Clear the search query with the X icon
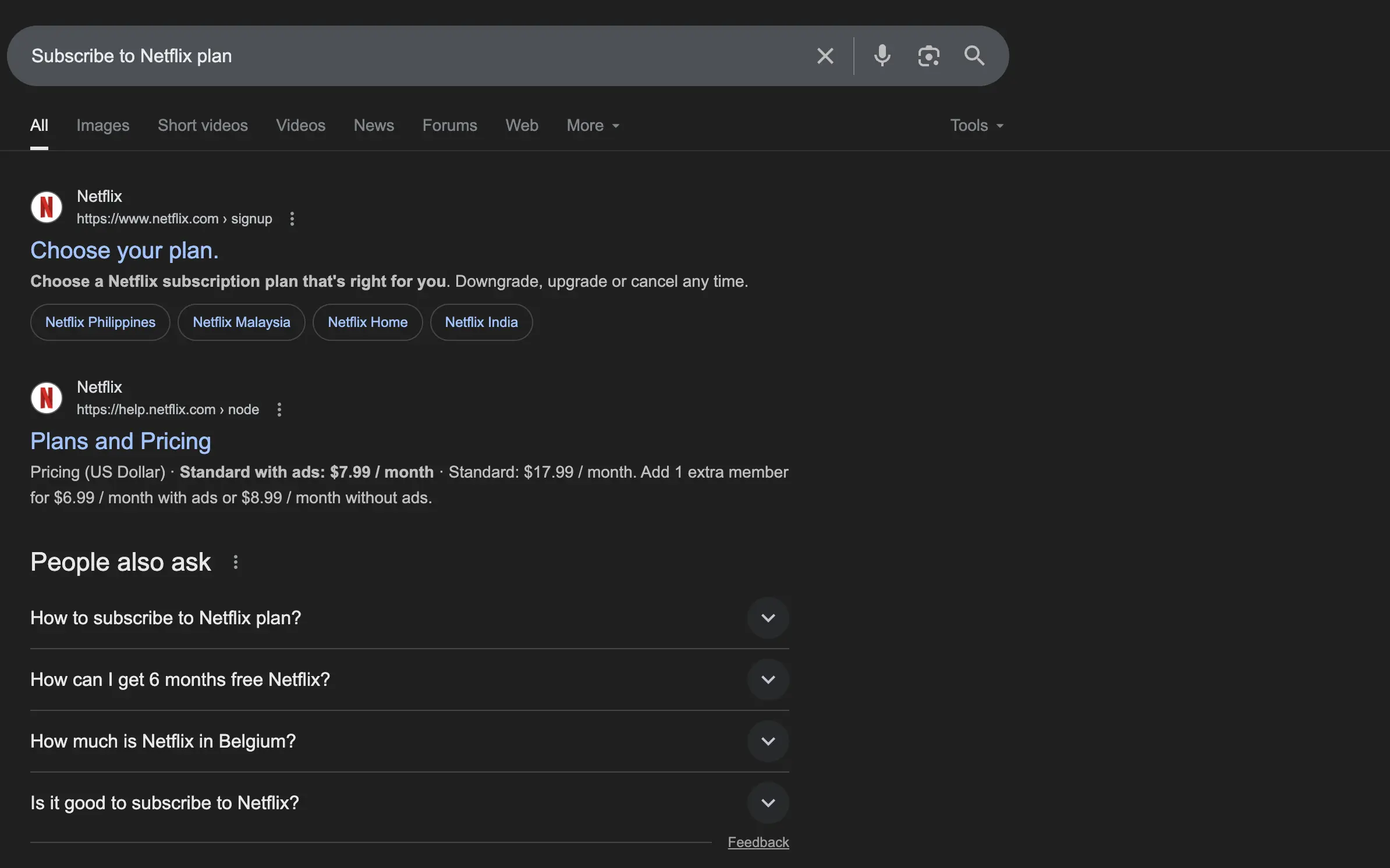 click(825, 56)
